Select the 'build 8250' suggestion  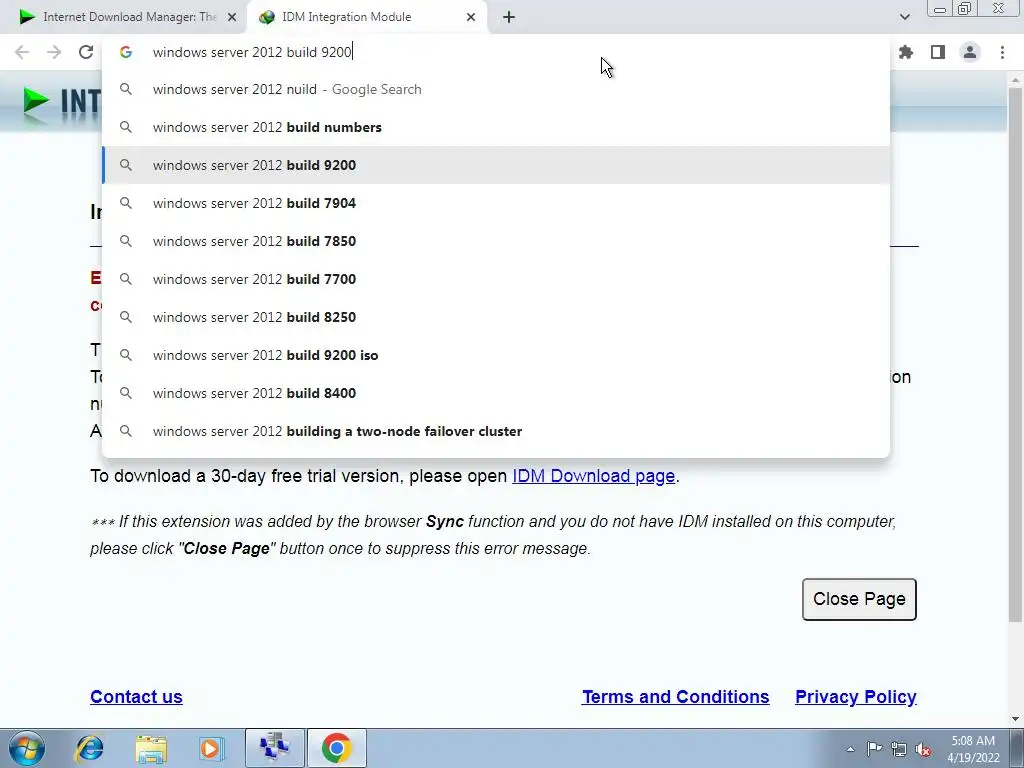coord(496,317)
